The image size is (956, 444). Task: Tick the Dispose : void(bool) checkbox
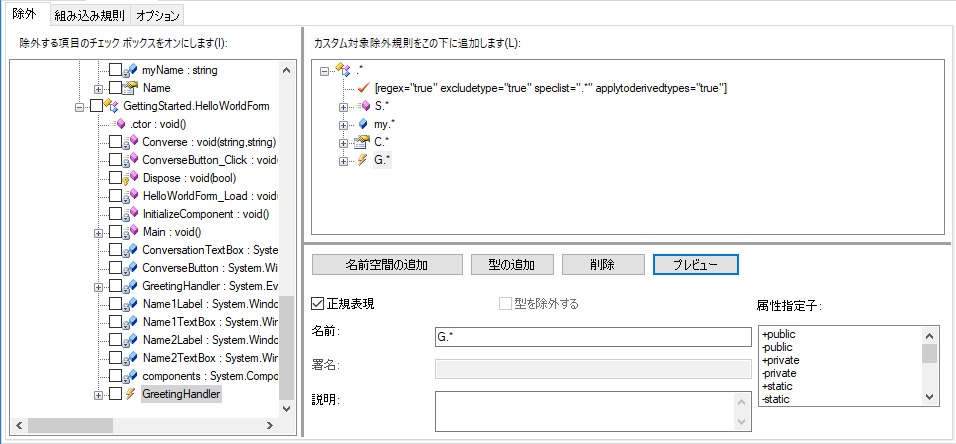[115, 178]
